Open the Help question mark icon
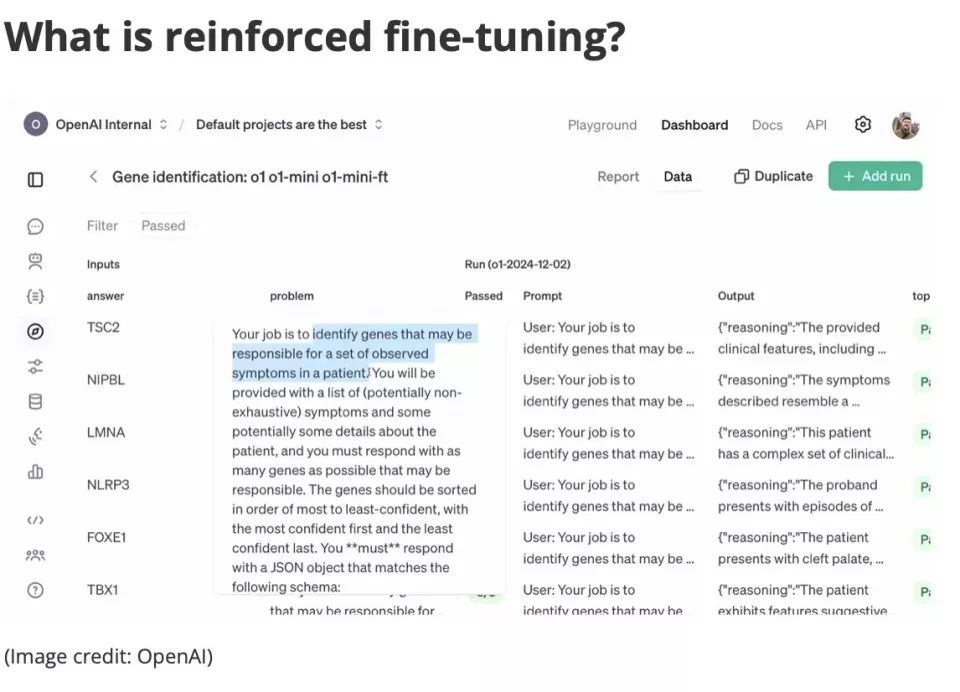 click(x=36, y=590)
